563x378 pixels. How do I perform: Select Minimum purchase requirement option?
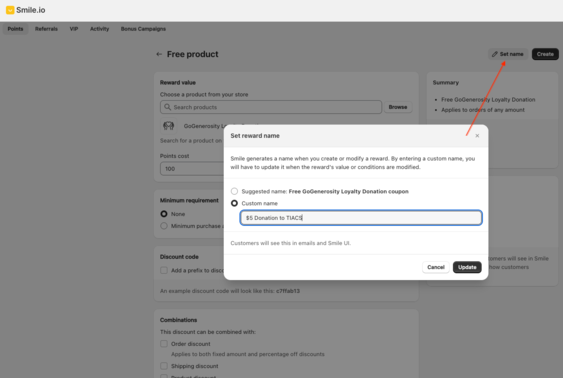pos(164,226)
